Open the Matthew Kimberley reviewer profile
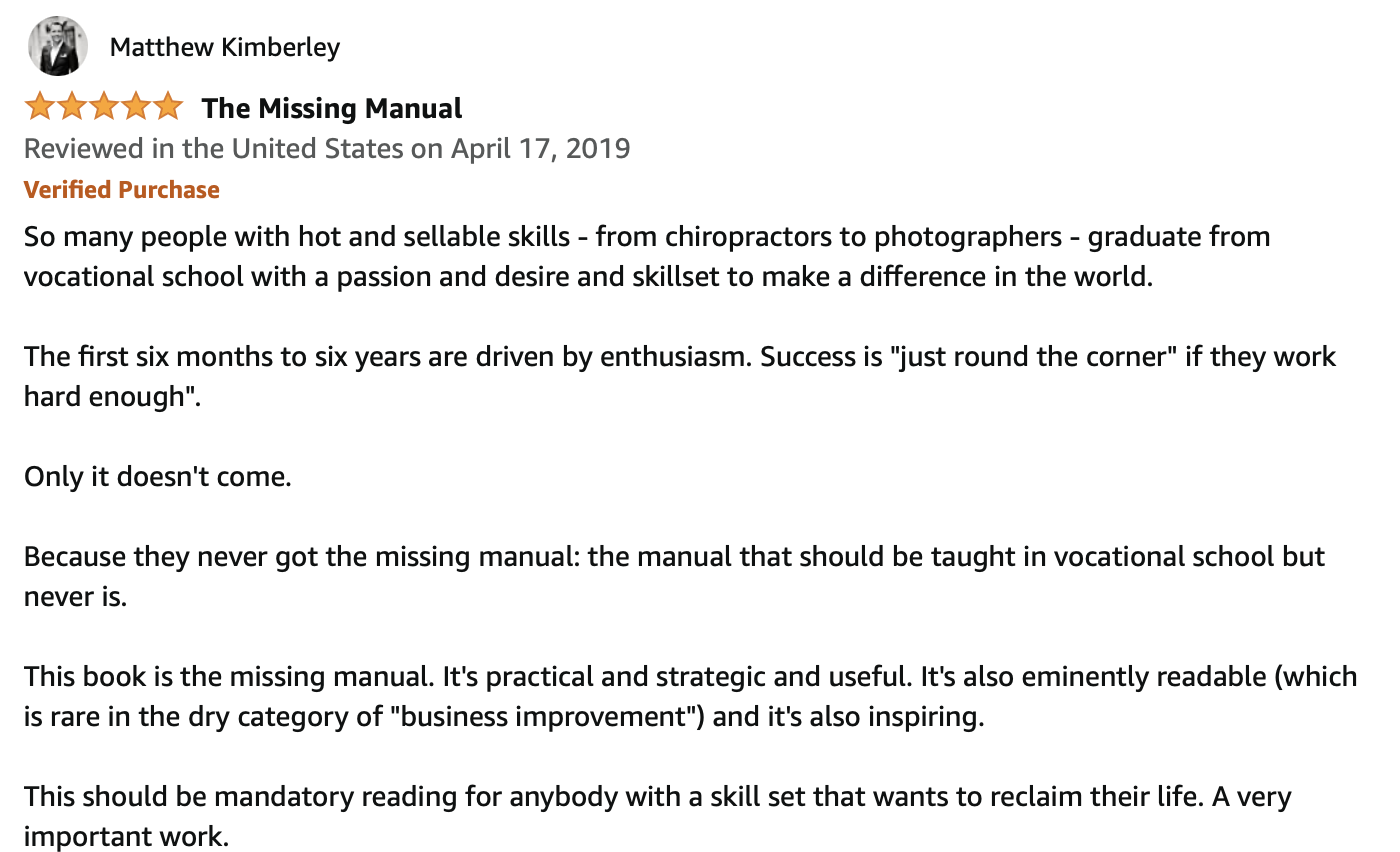Viewport: 1400px width, 852px height. click(225, 47)
